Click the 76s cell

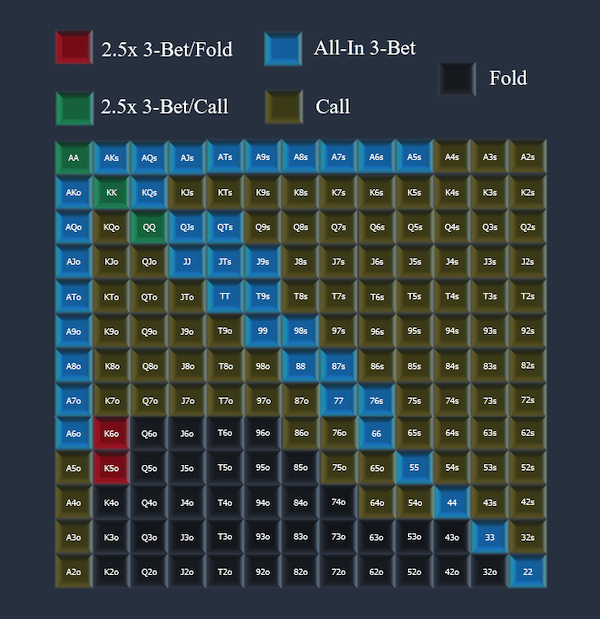[x=377, y=401]
